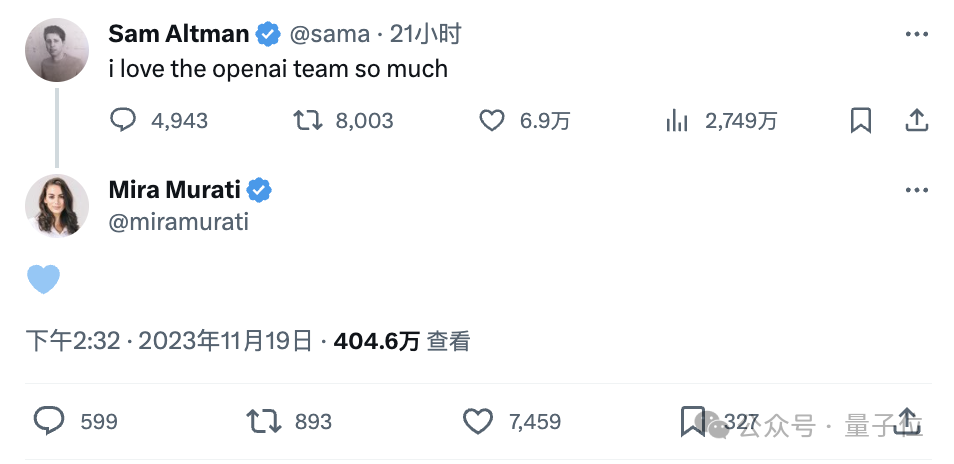Open more options menu on Mira Murati's tweet

coord(916,190)
